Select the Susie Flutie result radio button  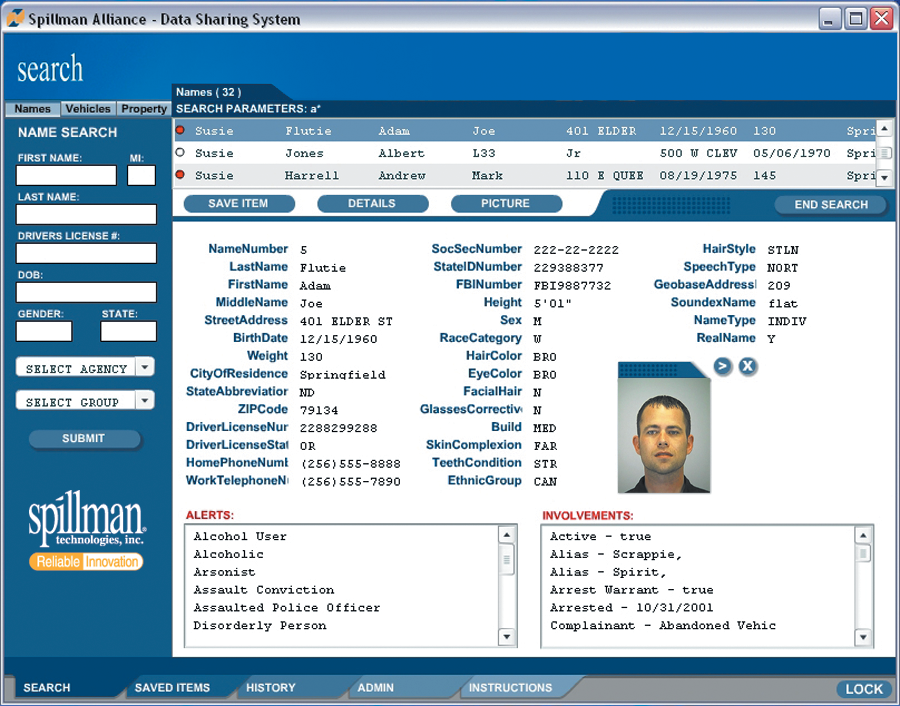click(180, 131)
